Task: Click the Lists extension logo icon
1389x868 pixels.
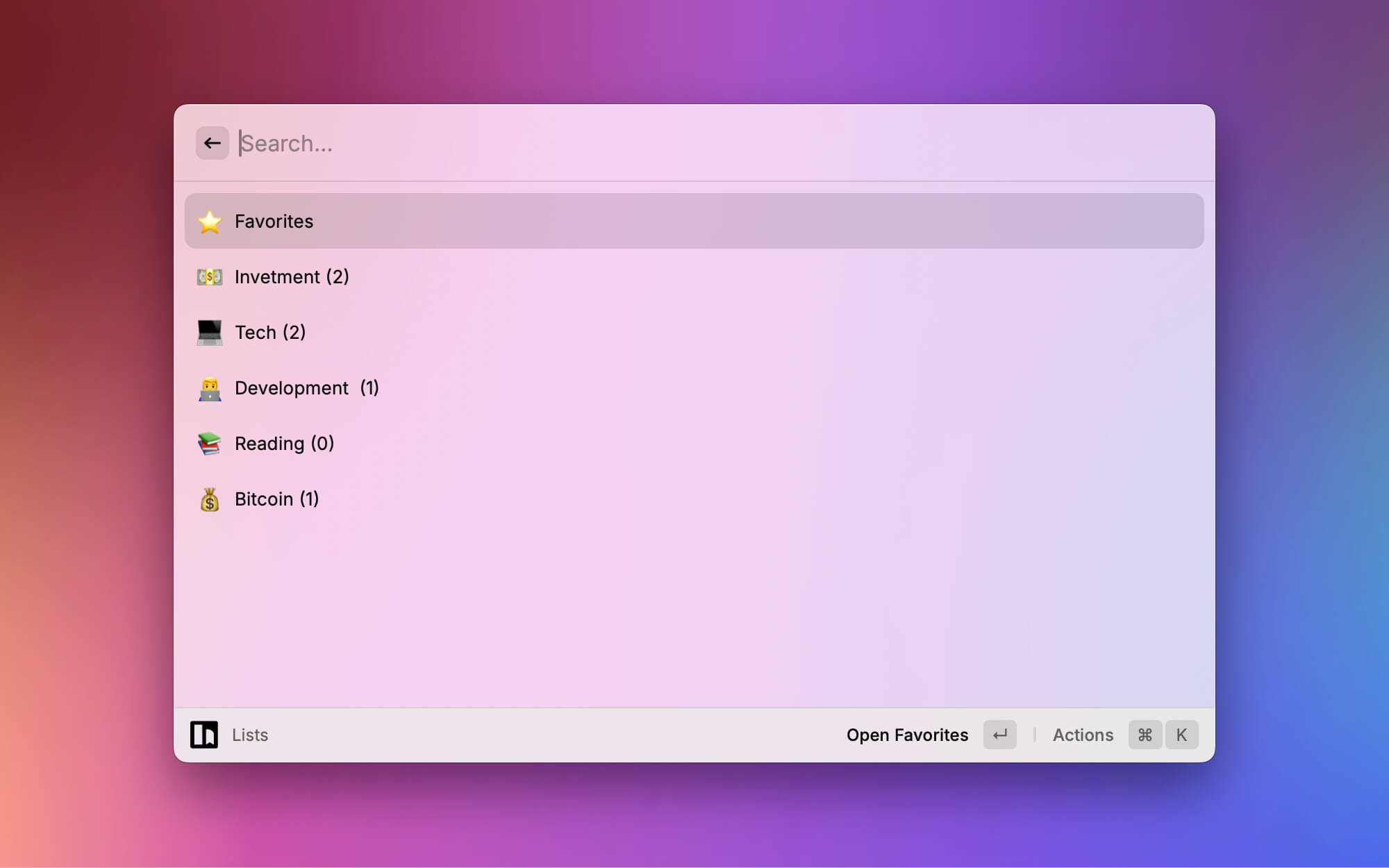Action: click(204, 735)
